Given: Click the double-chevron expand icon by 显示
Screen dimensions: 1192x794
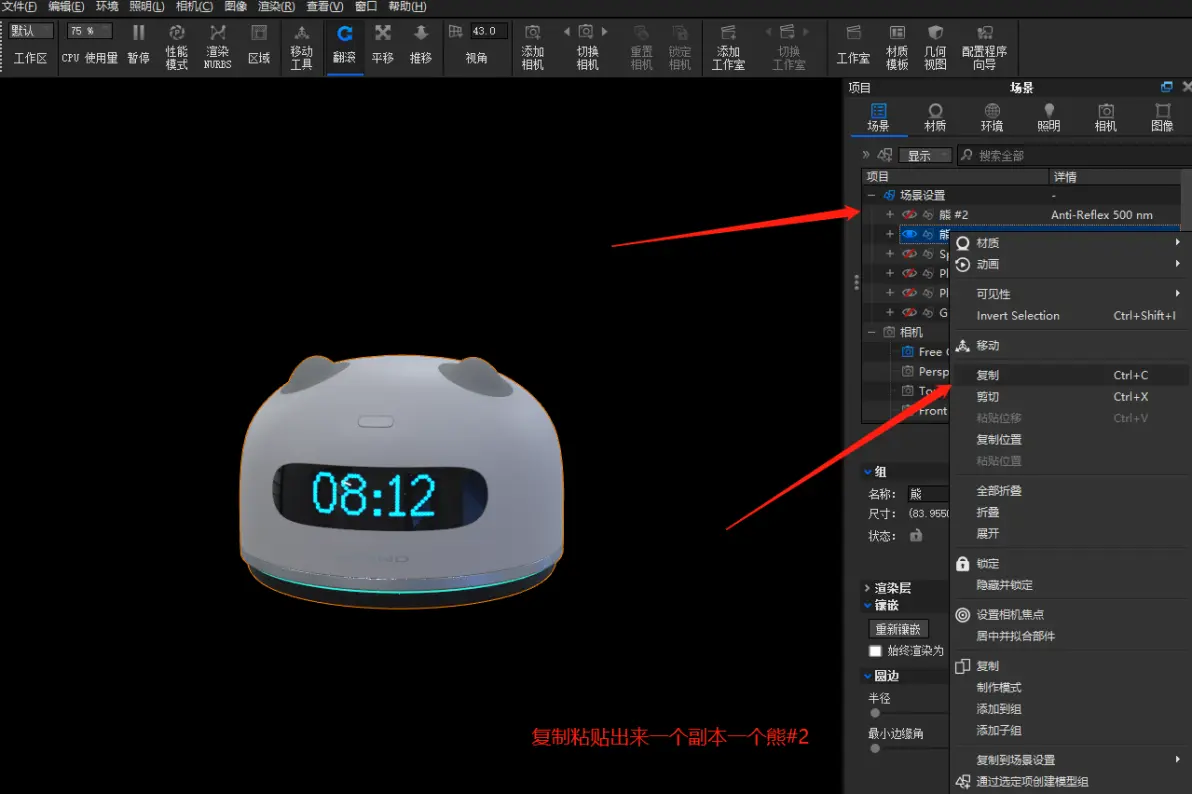Looking at the screenshot, I should 866,155.
